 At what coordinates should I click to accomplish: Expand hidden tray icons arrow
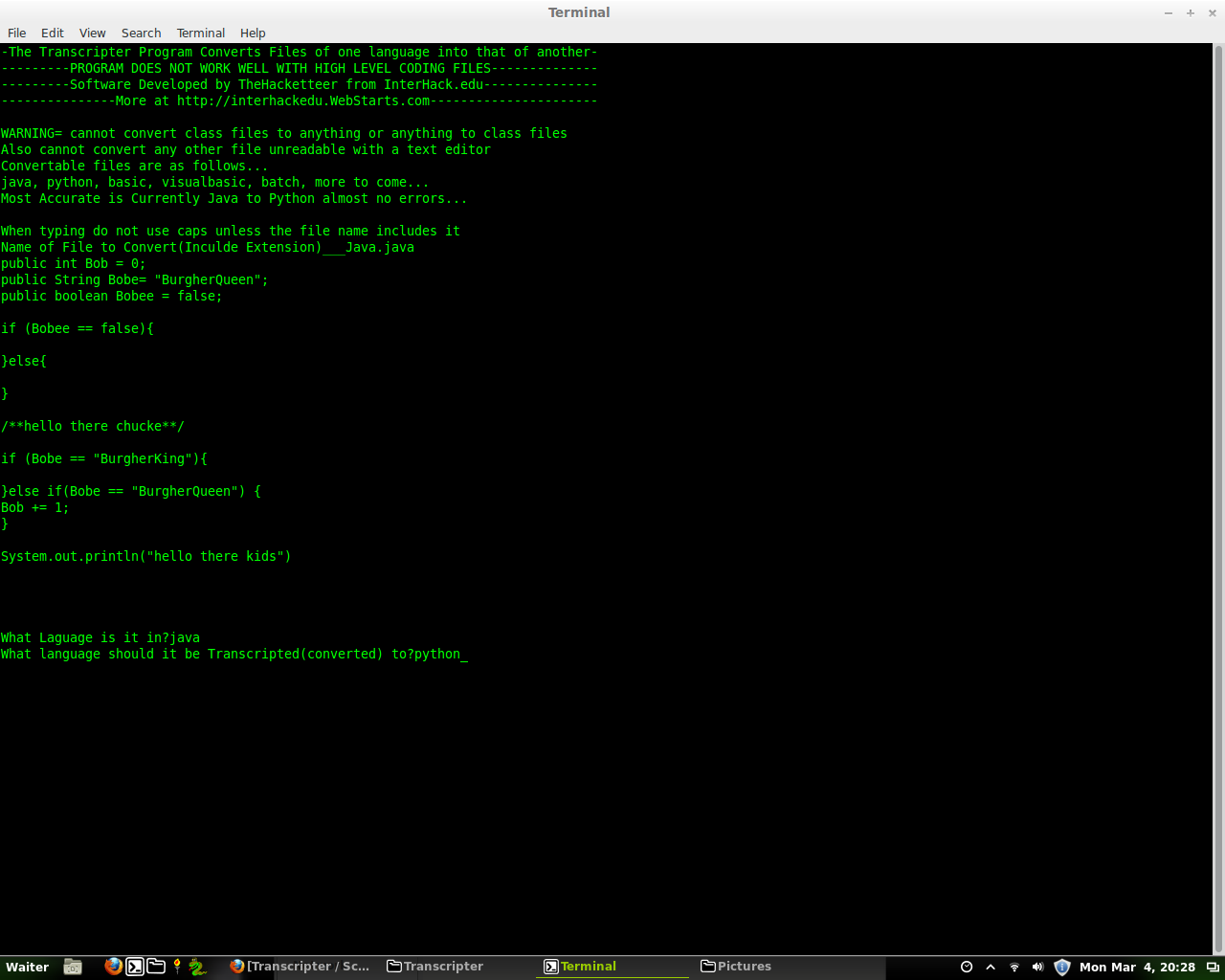point(991,967)
